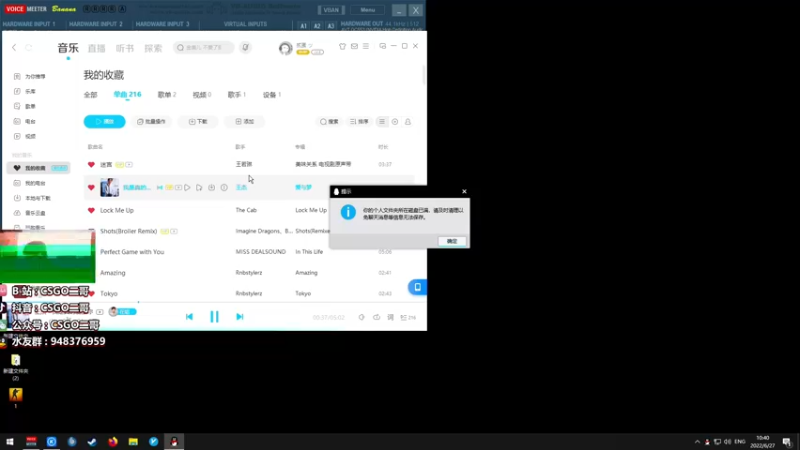Go back with the left arrow
This screenshot has height=450, width=800.
pyautogui.click(x=14, y=47)
